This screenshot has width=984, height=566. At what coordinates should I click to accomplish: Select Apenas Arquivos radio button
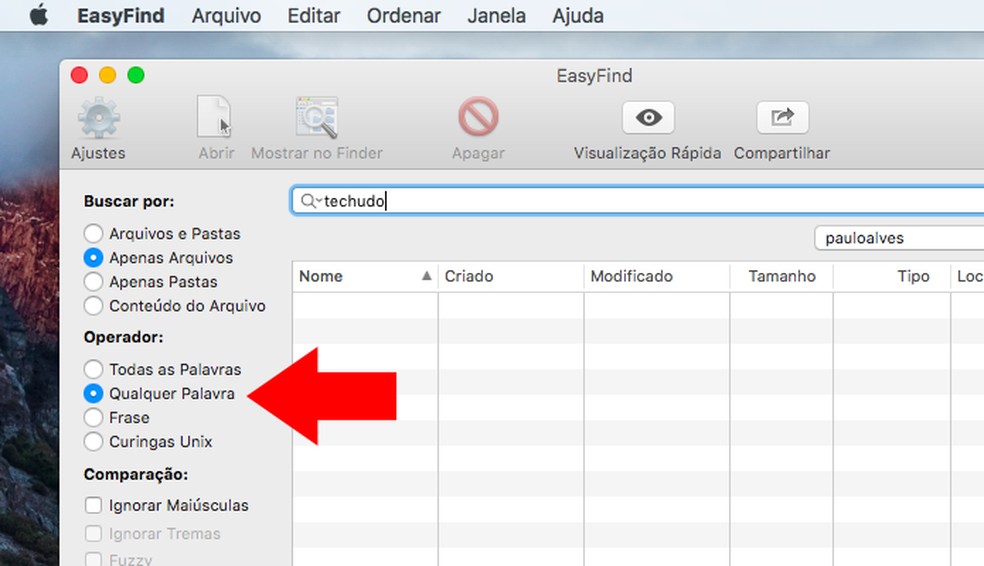[93, 257]
